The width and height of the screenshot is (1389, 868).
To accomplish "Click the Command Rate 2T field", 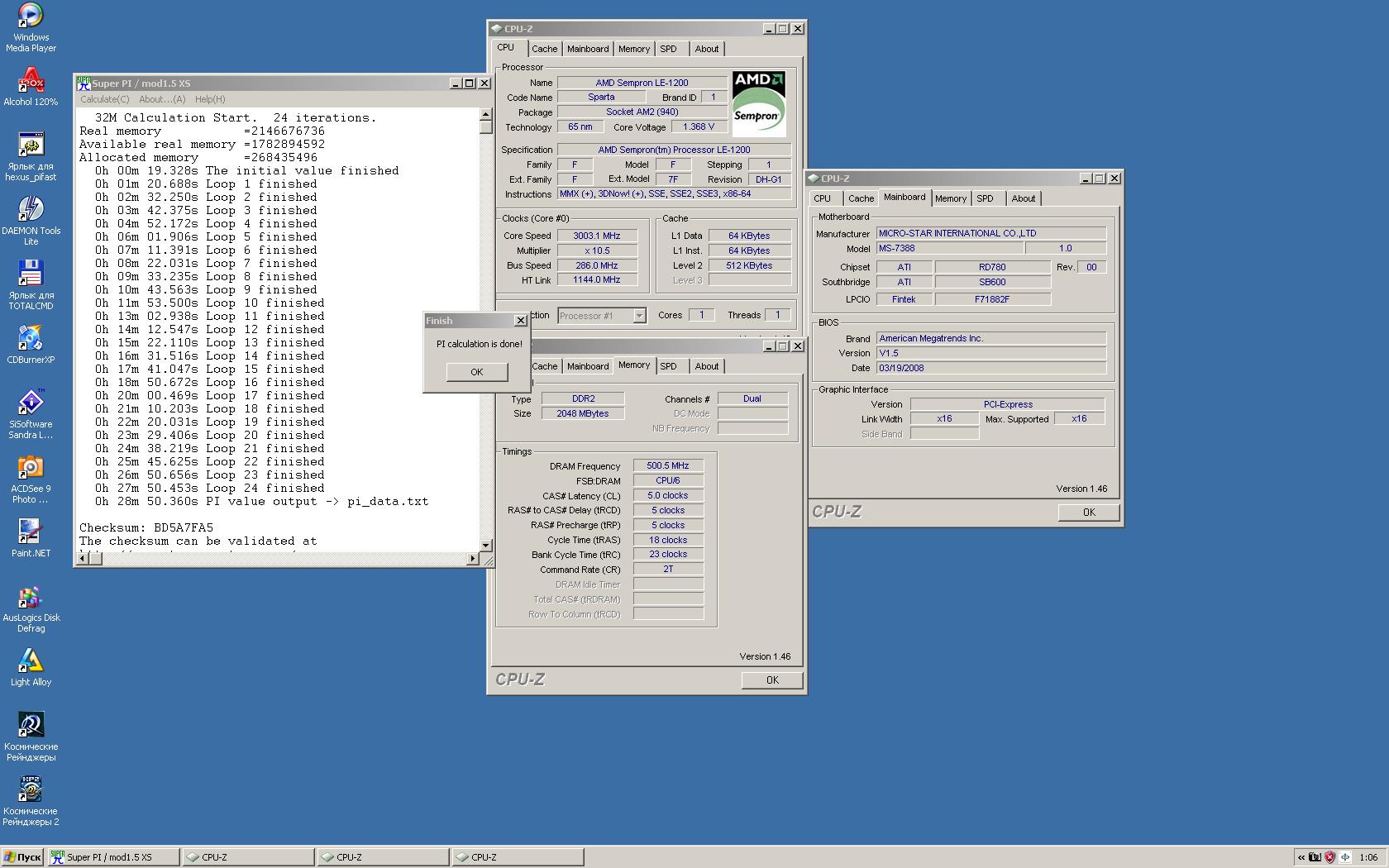I will (x=668, y=569).
